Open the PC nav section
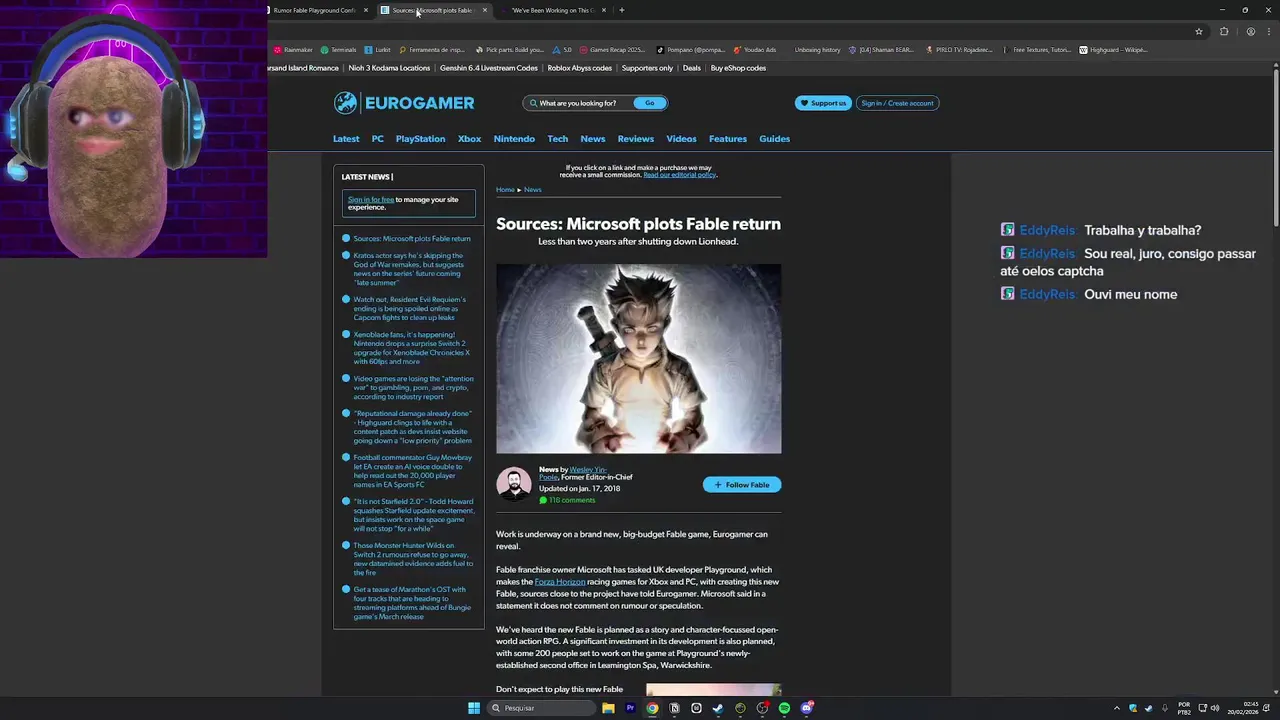 tap(378, 139)
